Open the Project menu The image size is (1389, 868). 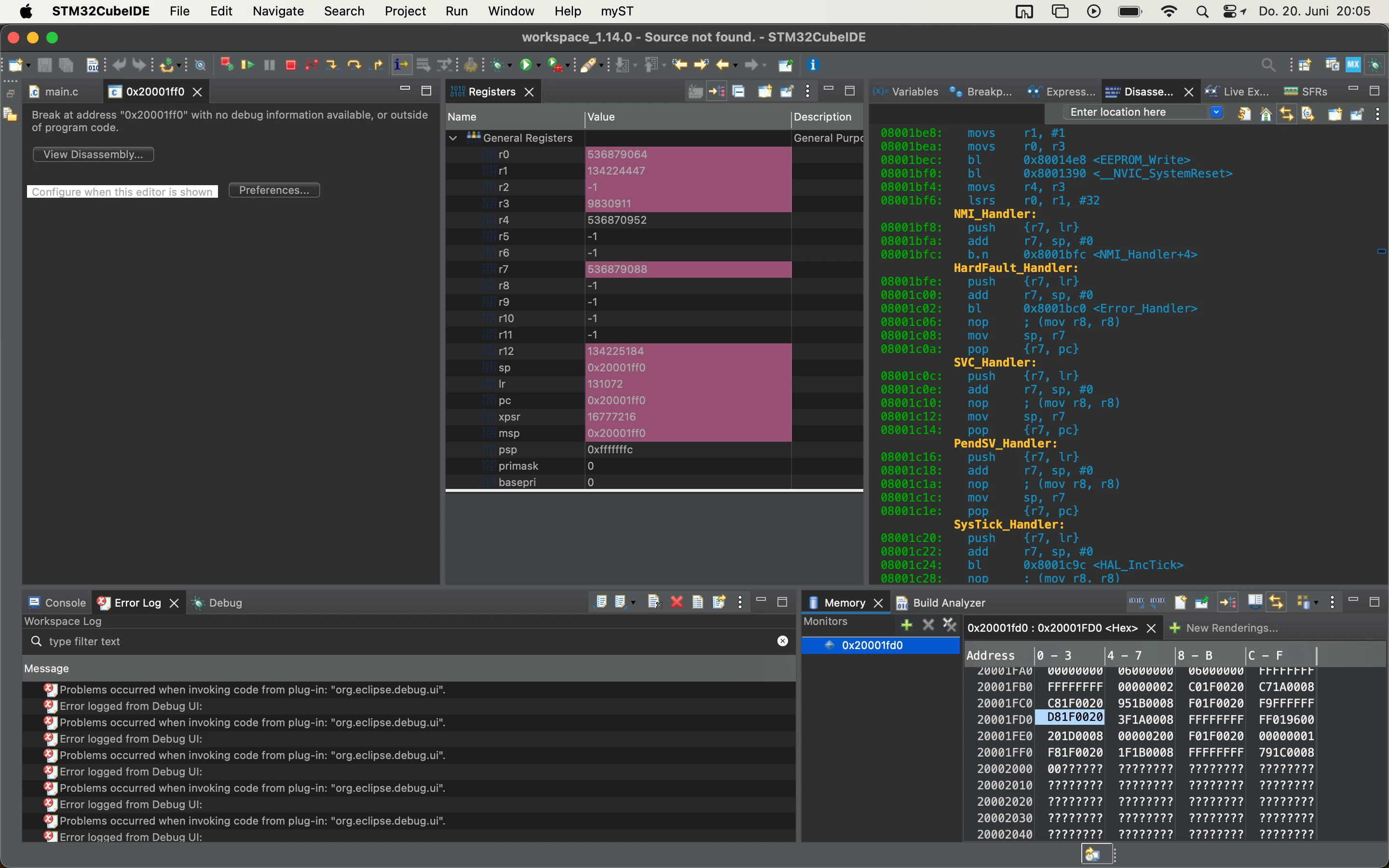click(405, 12)
